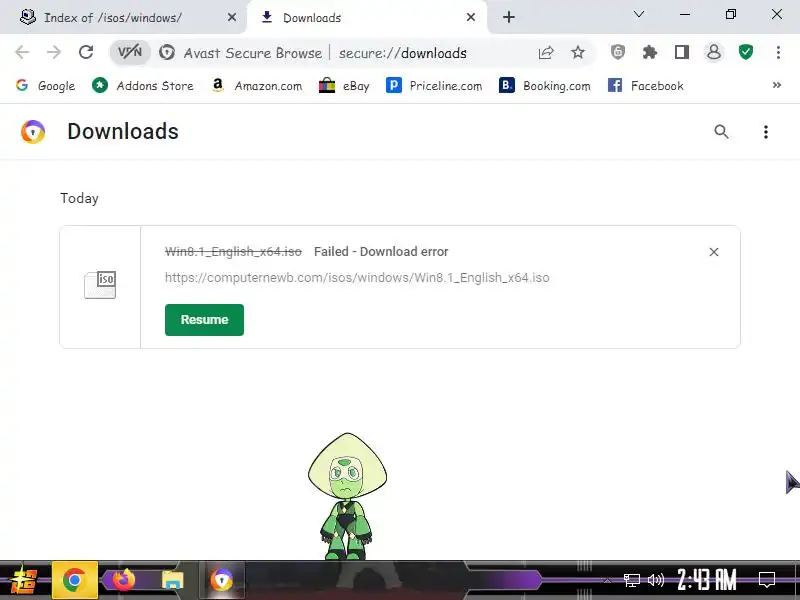This screenshot has height=600, width=800.
Task: Open the Facebook bookmark
Action: point(645,86)
